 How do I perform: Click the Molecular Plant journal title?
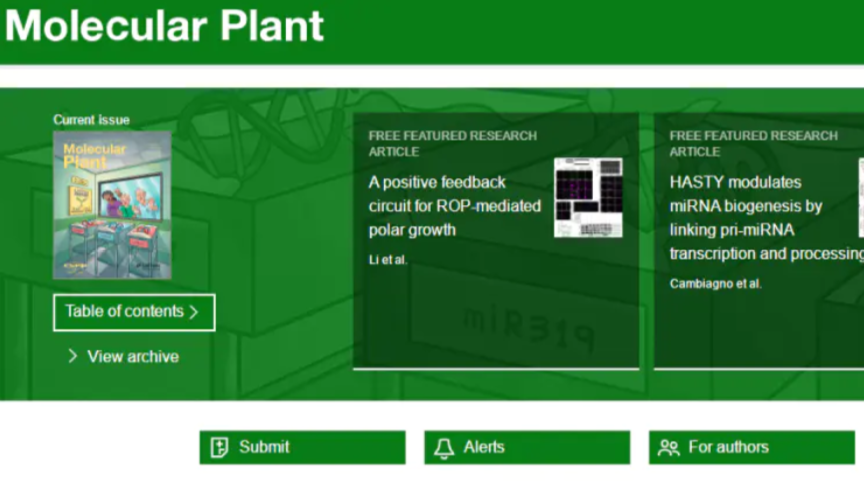pyautogui.click(x=164, y=25)
